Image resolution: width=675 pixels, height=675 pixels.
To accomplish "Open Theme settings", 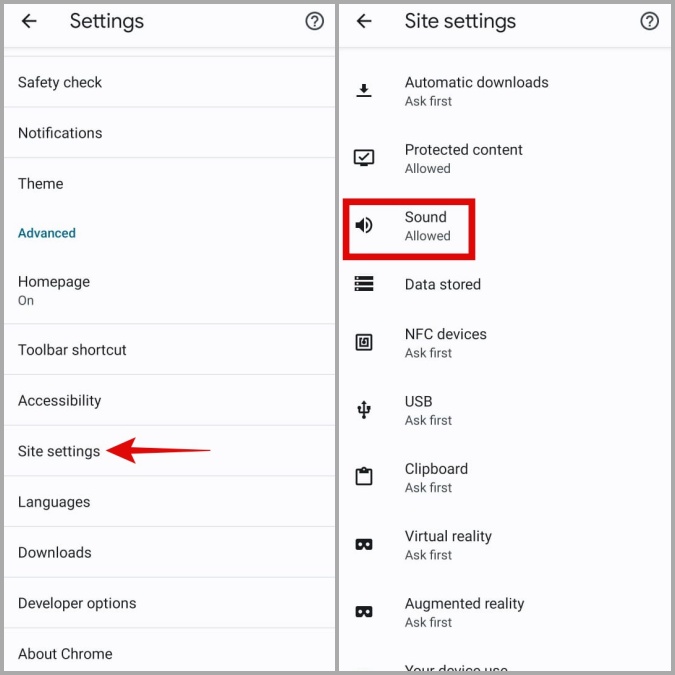I will pos(169,183).
